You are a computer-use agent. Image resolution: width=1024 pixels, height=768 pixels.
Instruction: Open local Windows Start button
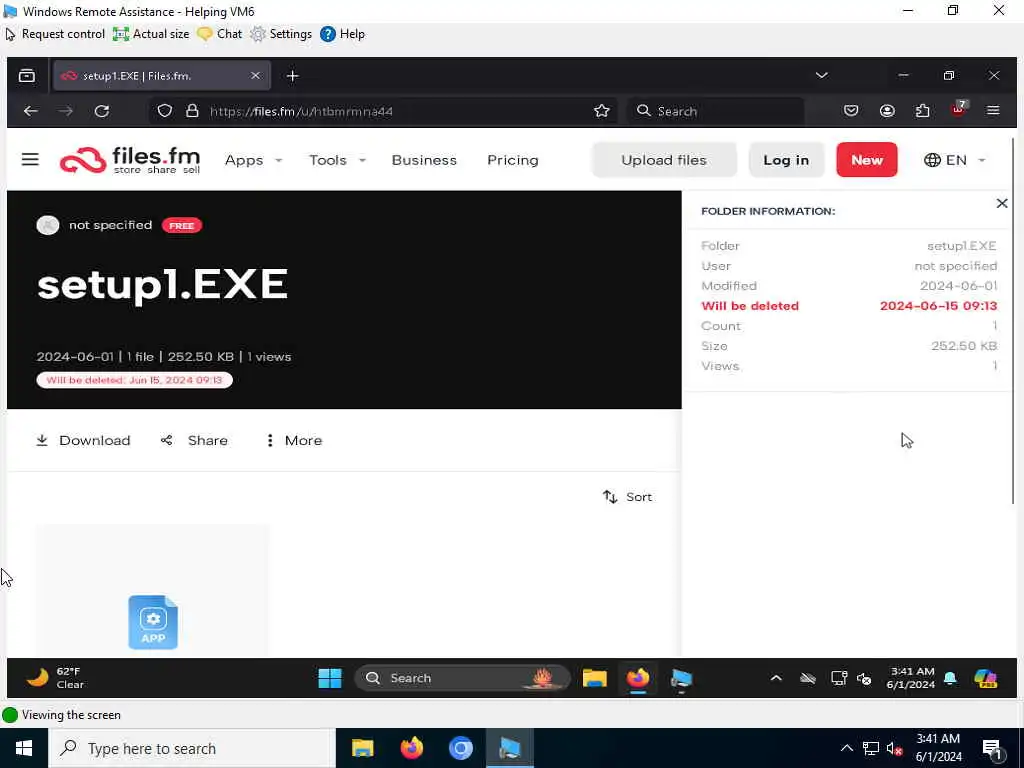[x=24, y=748]
